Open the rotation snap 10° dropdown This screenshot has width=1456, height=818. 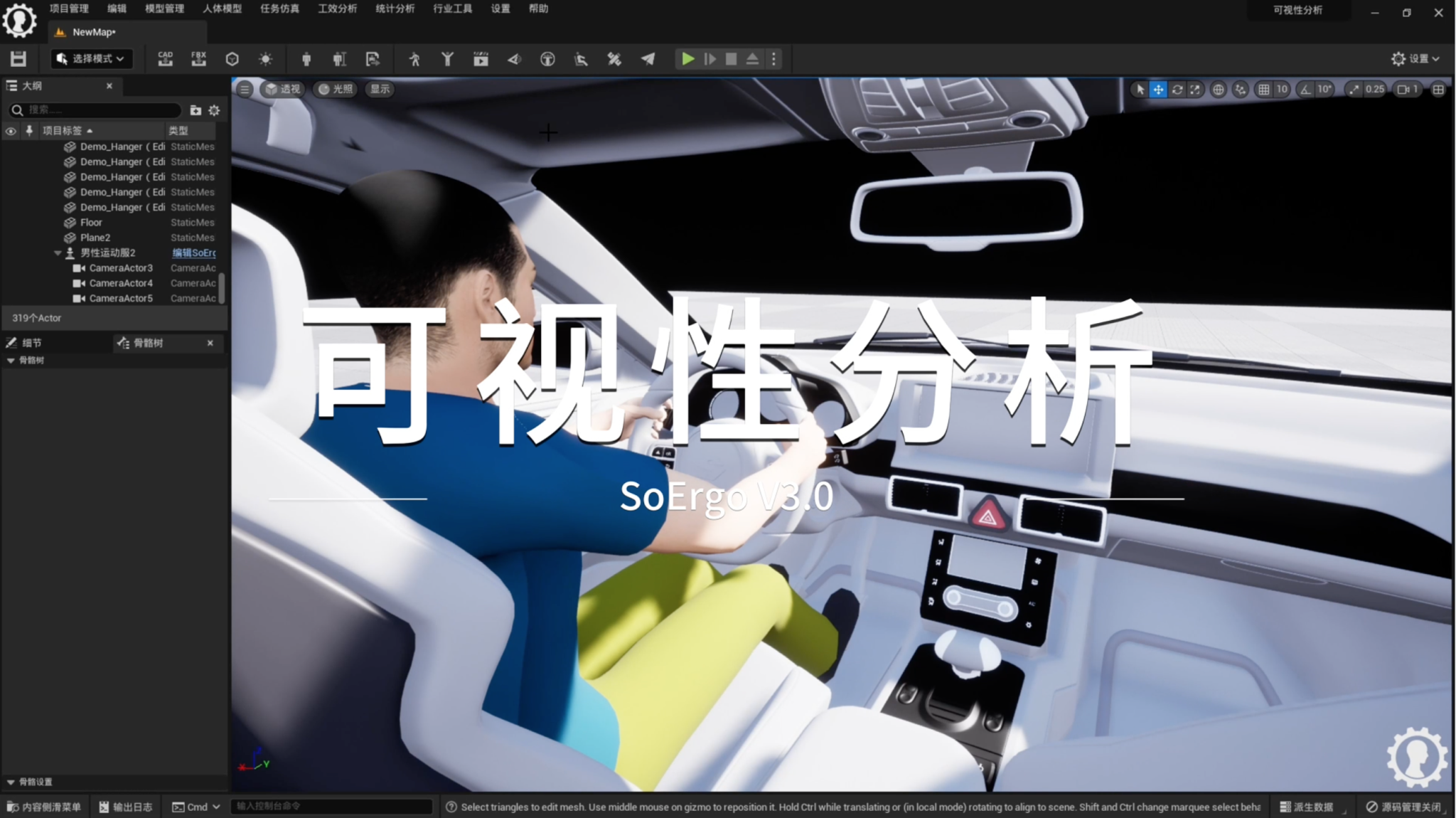click(1324, 89)
